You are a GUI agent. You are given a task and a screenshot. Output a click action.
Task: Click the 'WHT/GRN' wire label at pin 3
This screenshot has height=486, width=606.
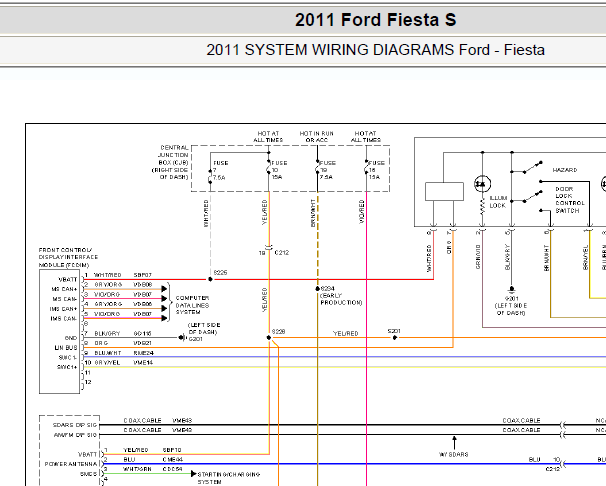point(137,469)
